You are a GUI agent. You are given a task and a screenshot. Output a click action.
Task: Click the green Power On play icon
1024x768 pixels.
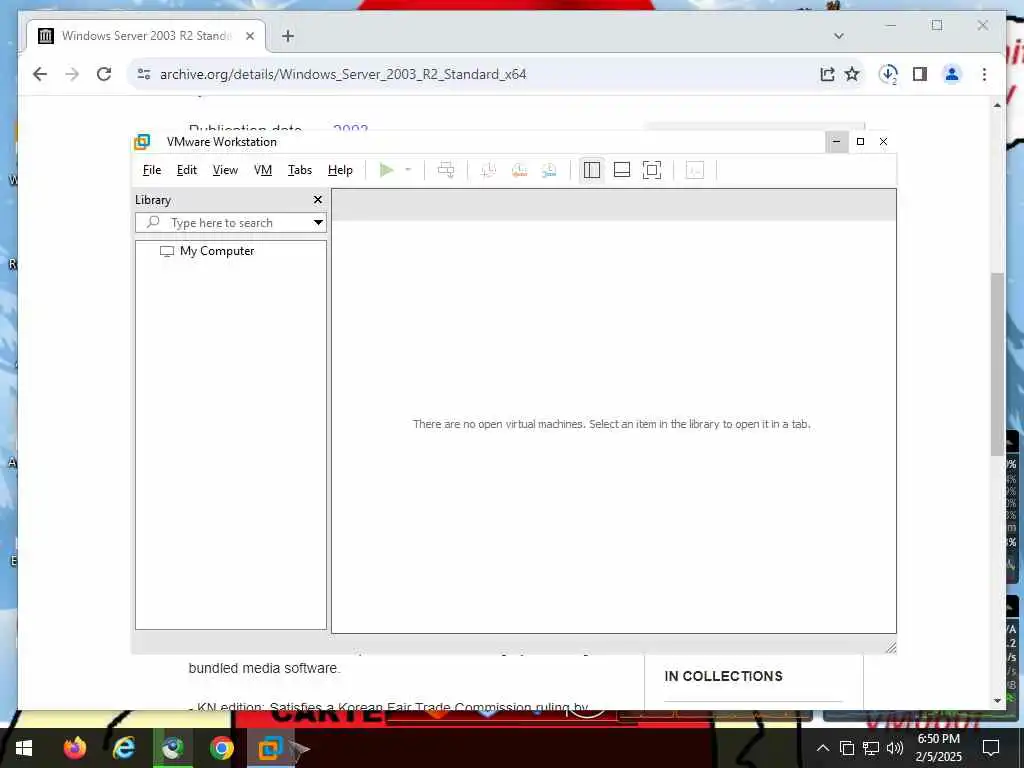point(387,170)
